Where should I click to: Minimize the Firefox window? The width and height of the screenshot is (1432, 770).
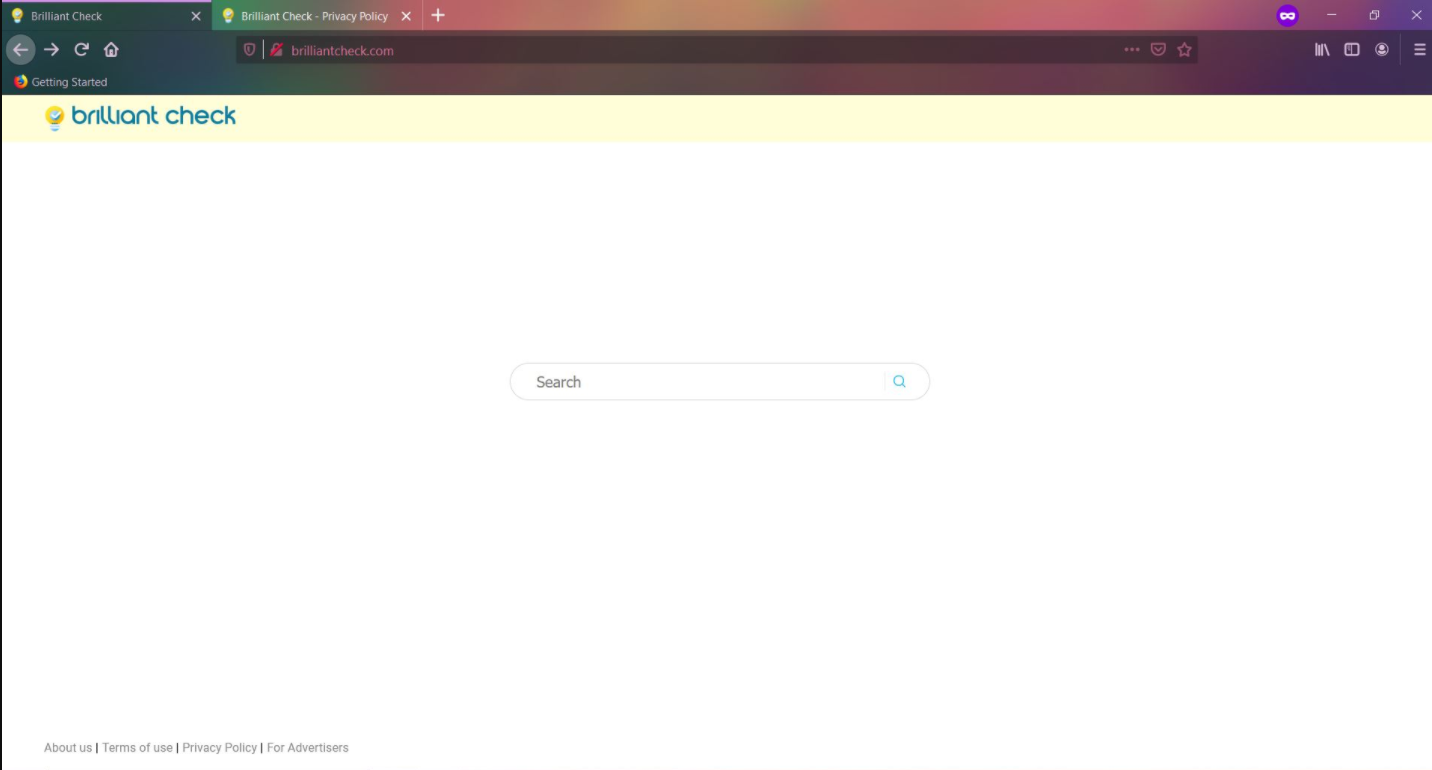[1331, 15]
